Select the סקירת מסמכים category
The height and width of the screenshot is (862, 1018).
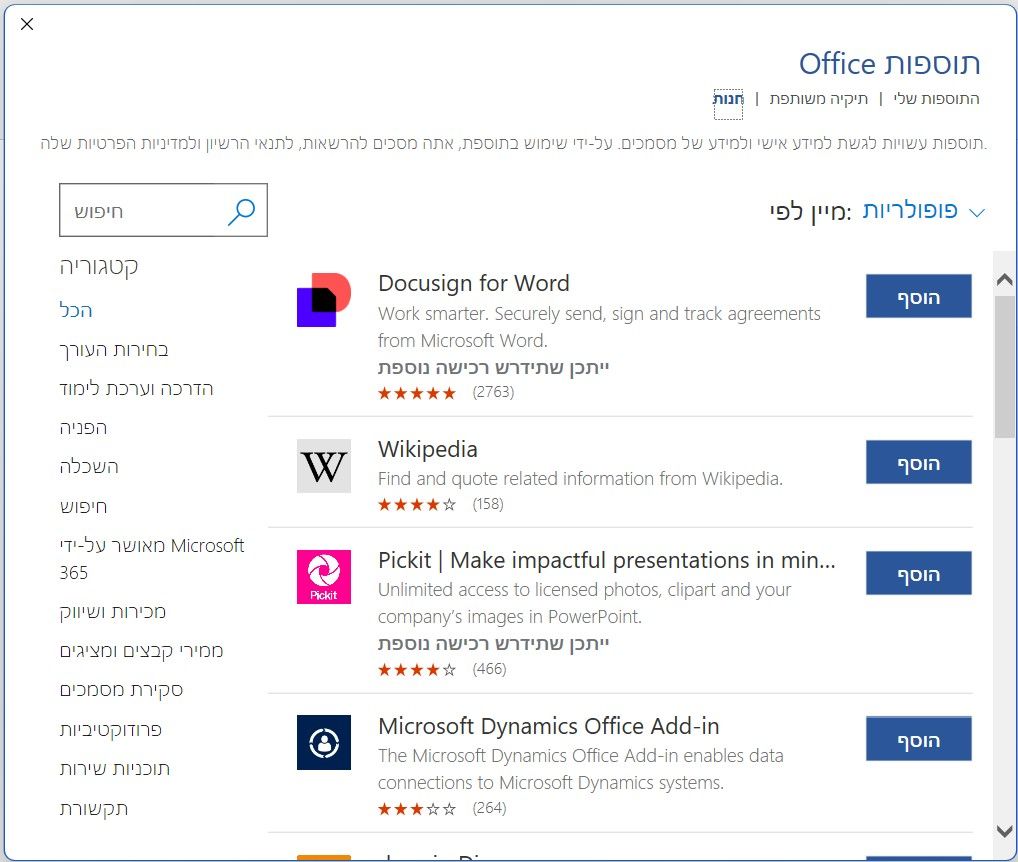(x=121, y=690)
